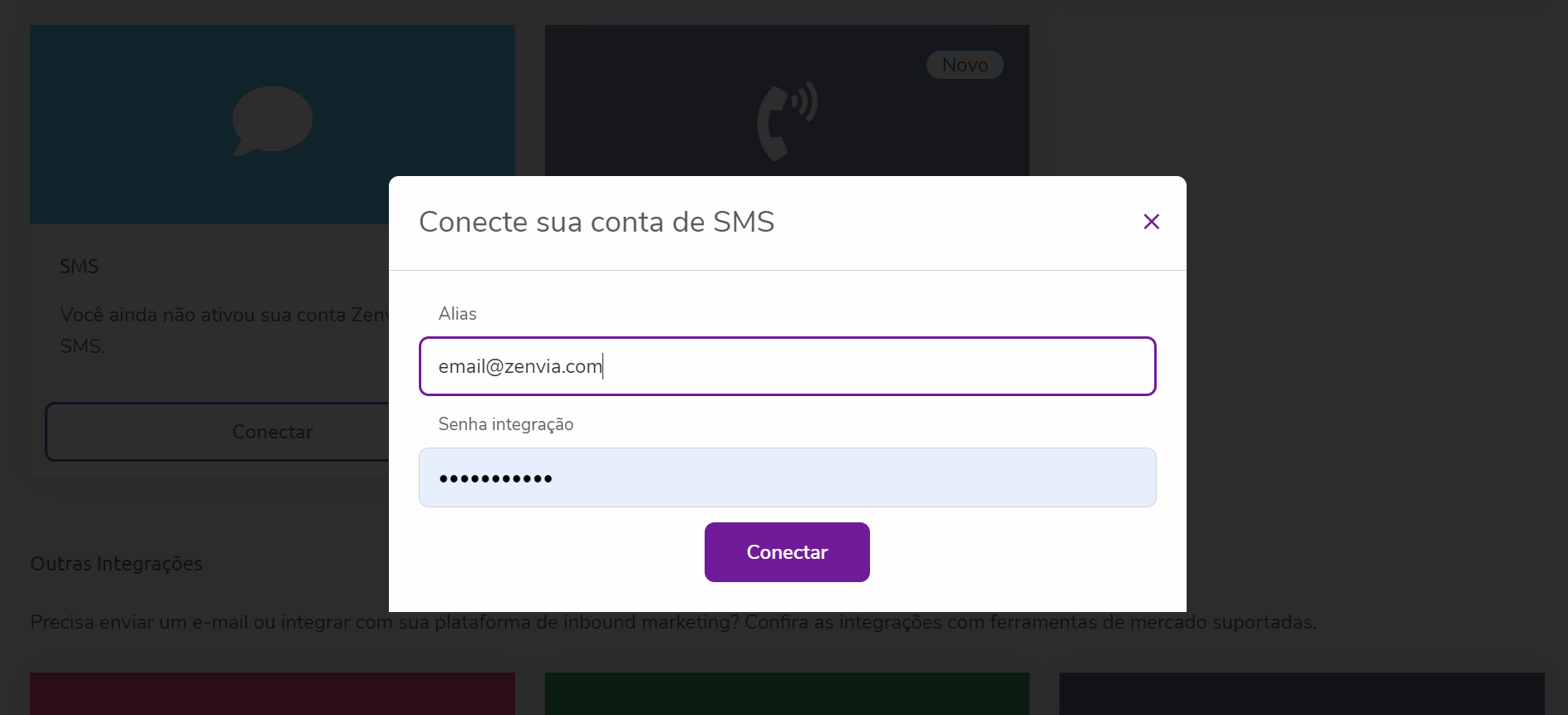Click the Alias email input field
The height and width of the screenshot is (715, 1568).
click(787, 366)
